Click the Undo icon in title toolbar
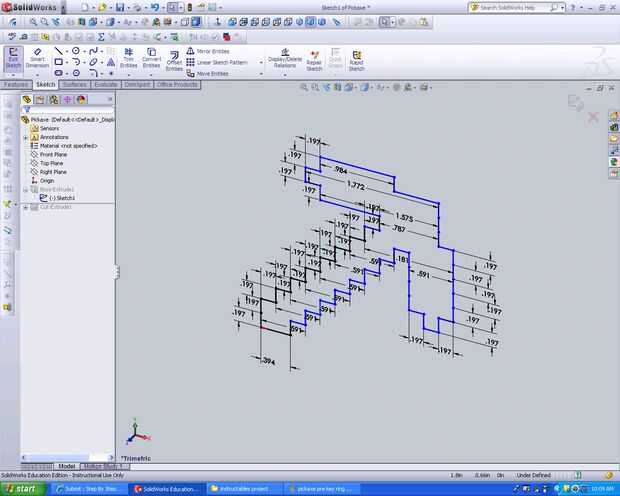This screenshot has height=496, width=620. tap(155, 7)
